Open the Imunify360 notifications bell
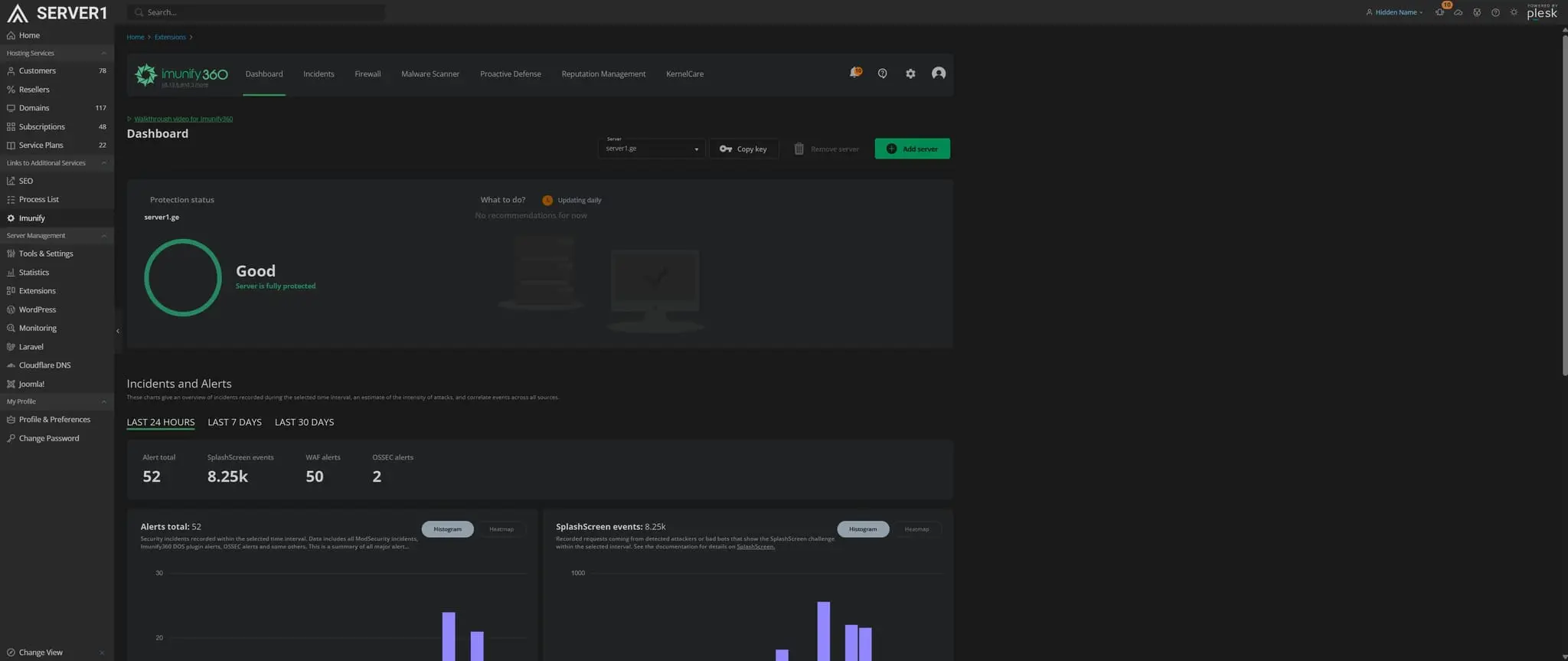 point(854,73)
